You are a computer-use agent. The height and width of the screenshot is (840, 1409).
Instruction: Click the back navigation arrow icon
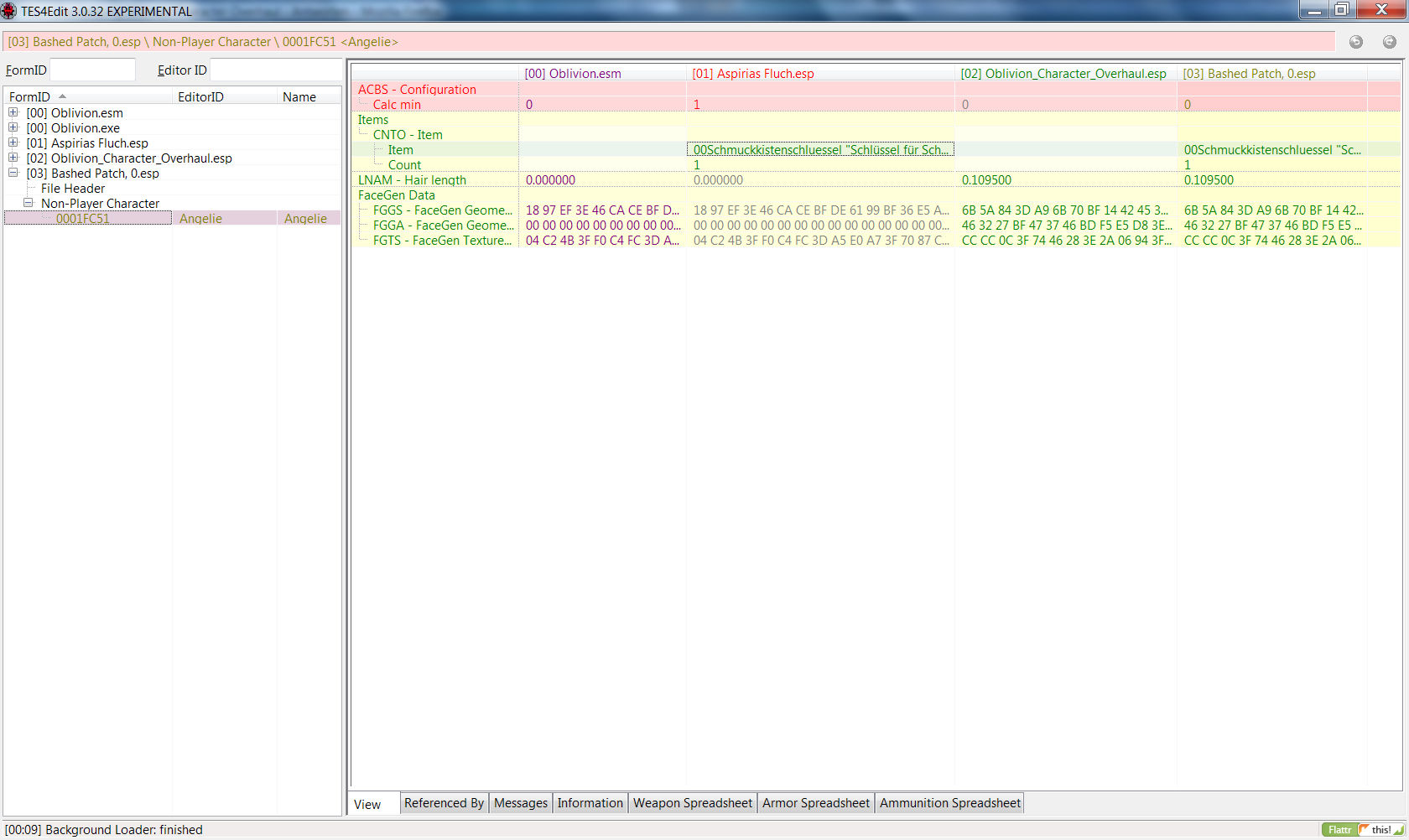(x=1355, y=42)
